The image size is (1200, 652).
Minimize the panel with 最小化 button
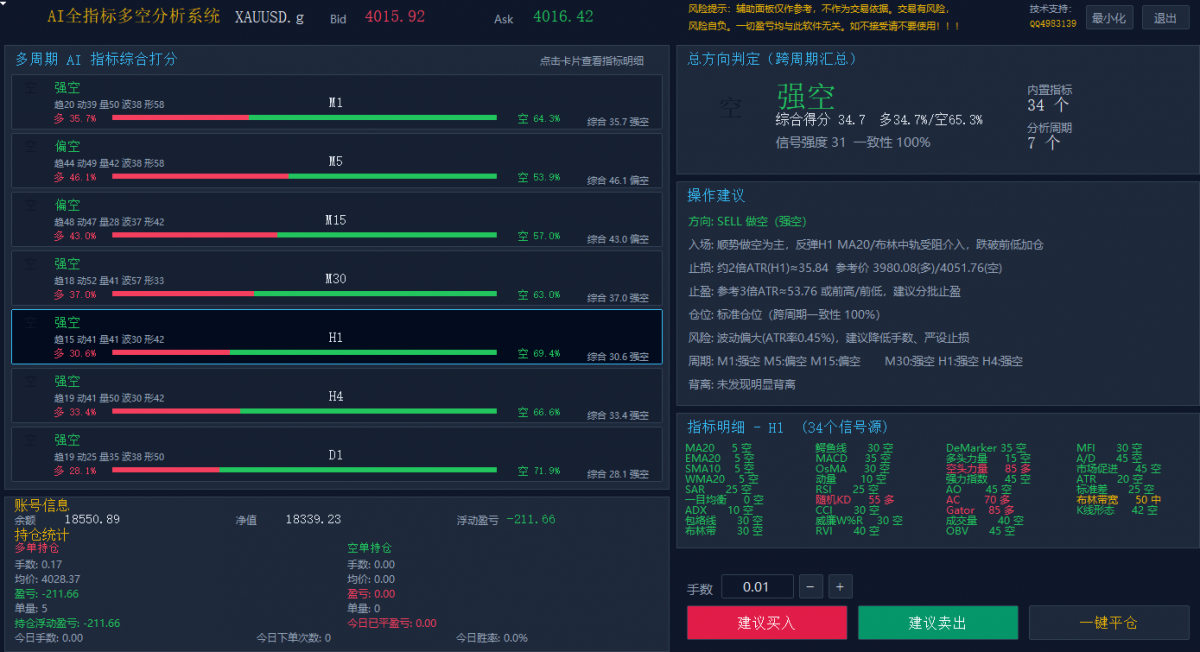1108,18
